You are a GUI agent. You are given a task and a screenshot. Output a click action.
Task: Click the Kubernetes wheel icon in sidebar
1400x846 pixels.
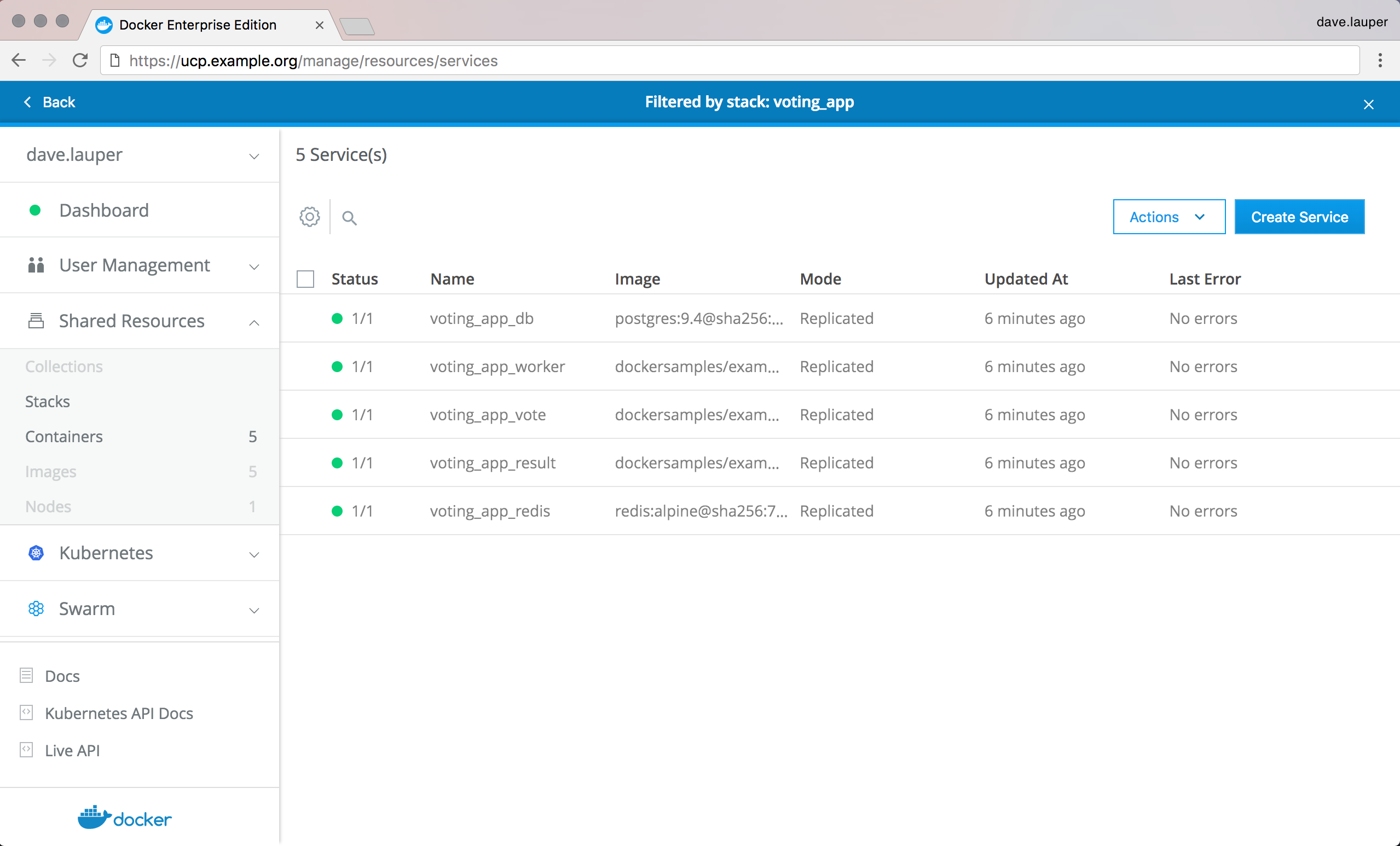pos(36,553)
